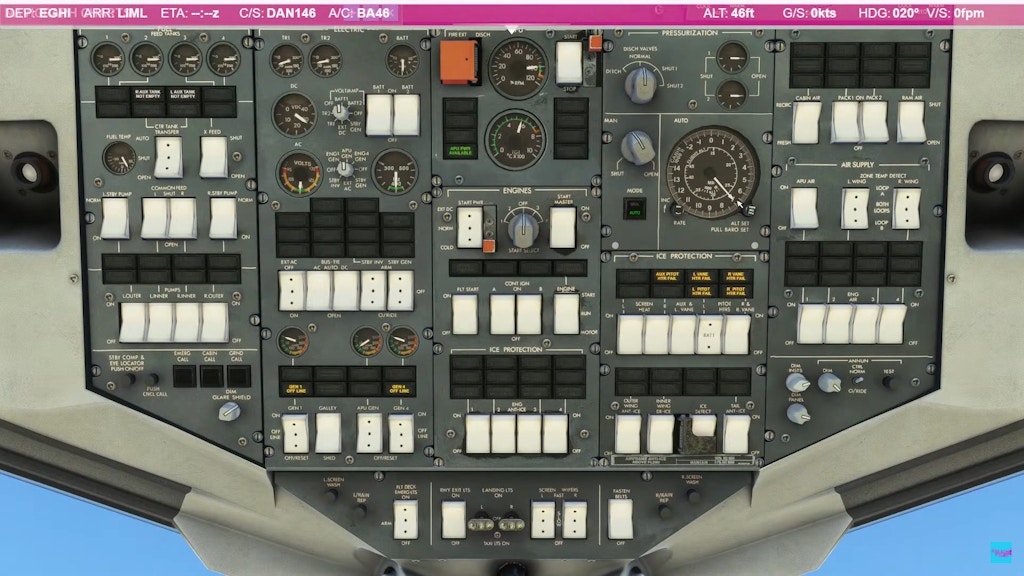Switch on the Galley power switch
Screen dimensions: 1024x576
[x=329, y=432]
